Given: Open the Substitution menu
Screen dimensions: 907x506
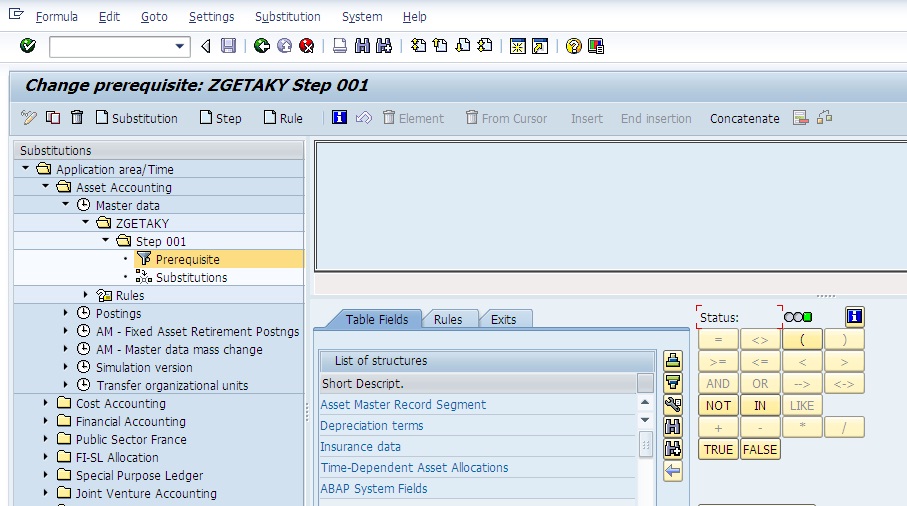Looking at the screenshot, I should 287,17.
